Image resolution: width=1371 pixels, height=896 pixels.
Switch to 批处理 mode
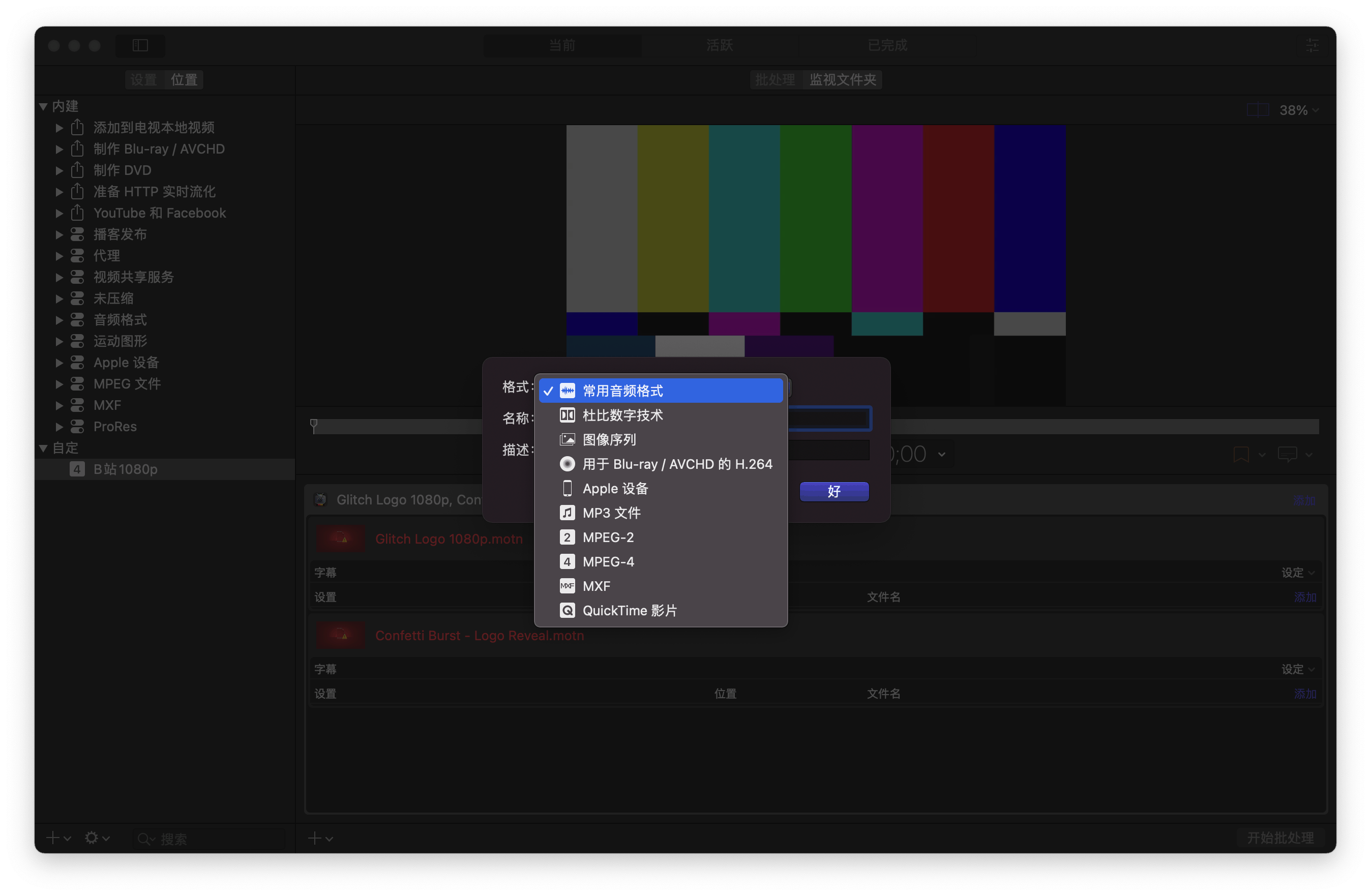pyautogui.click(x=775, y=80)
